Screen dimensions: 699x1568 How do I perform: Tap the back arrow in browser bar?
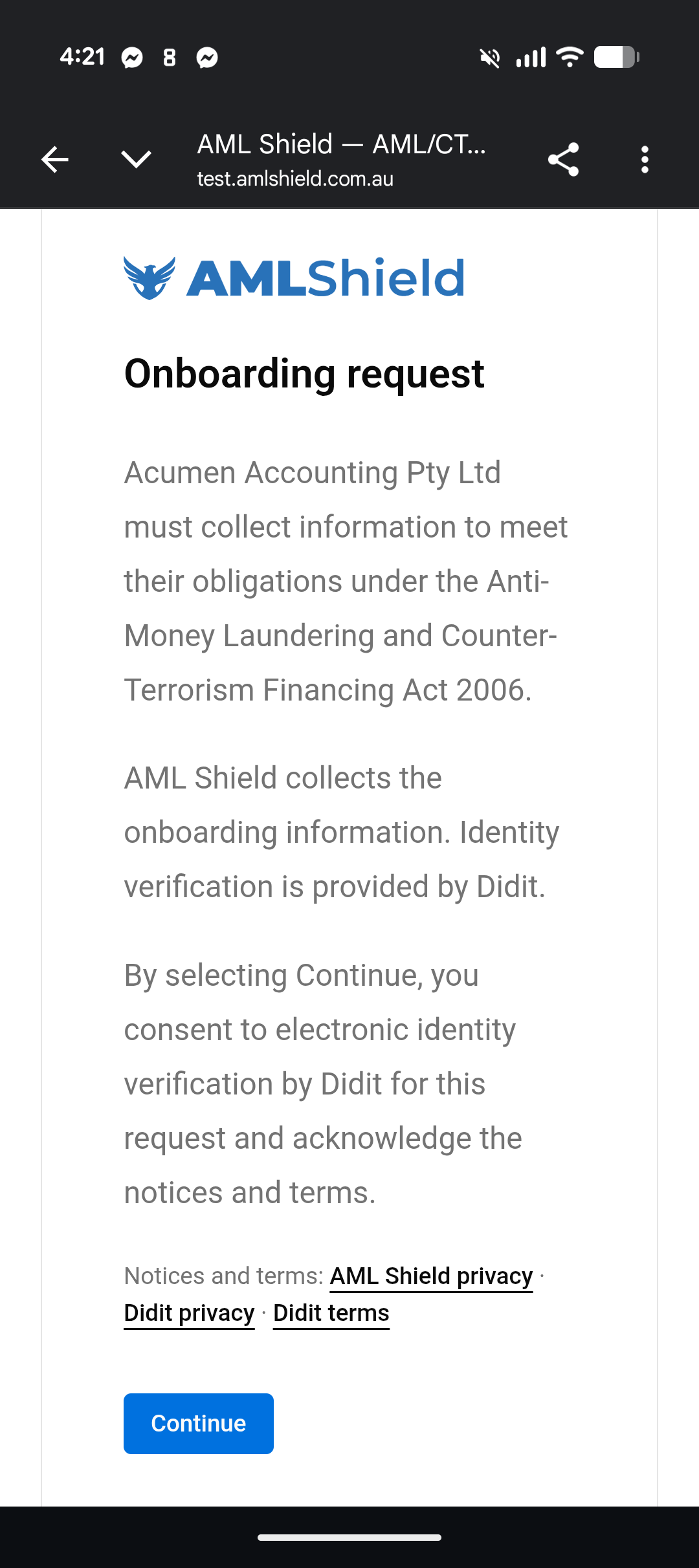click(x=55, y=159)
